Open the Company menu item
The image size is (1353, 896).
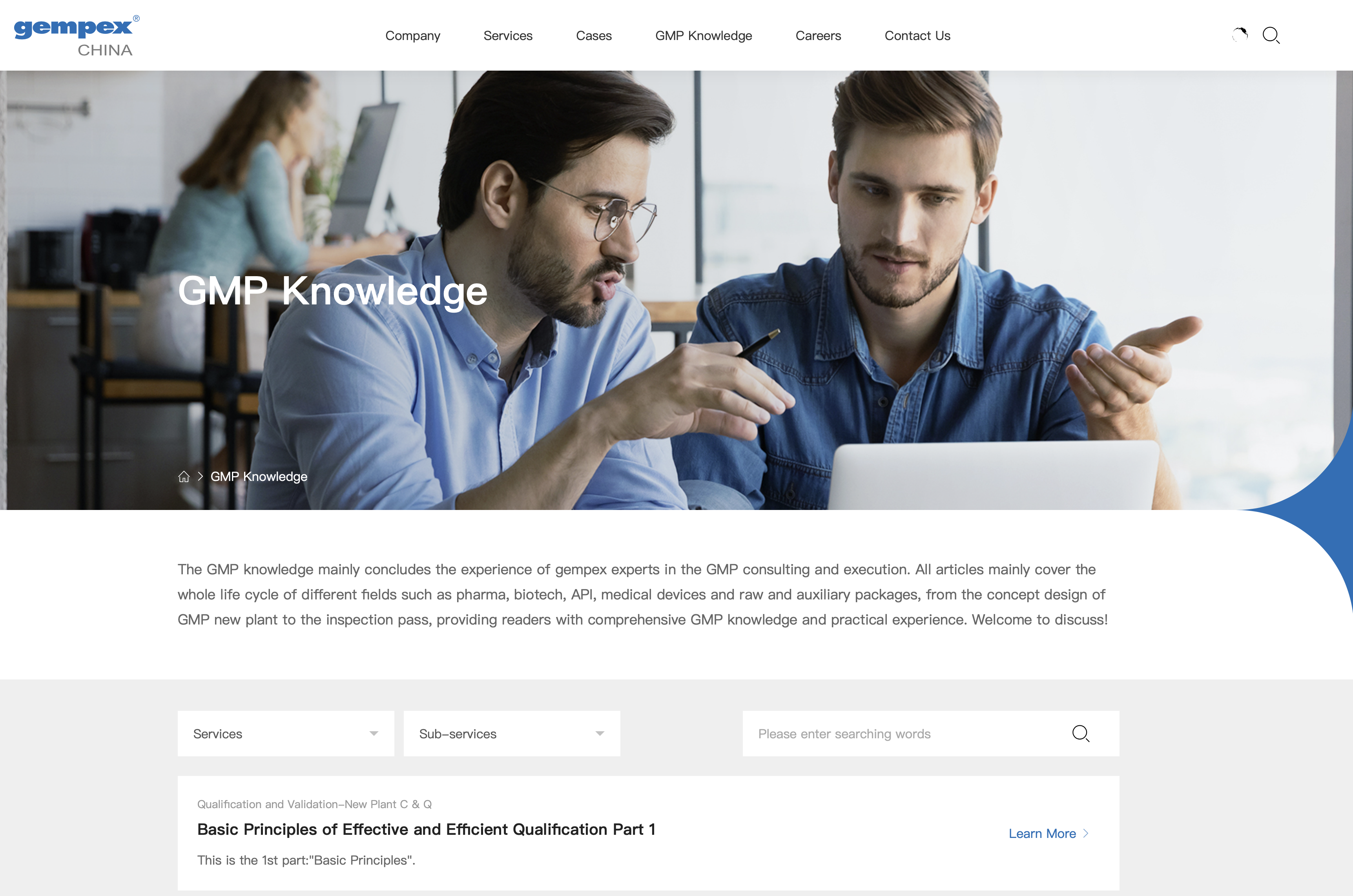(x=413, y=35)
